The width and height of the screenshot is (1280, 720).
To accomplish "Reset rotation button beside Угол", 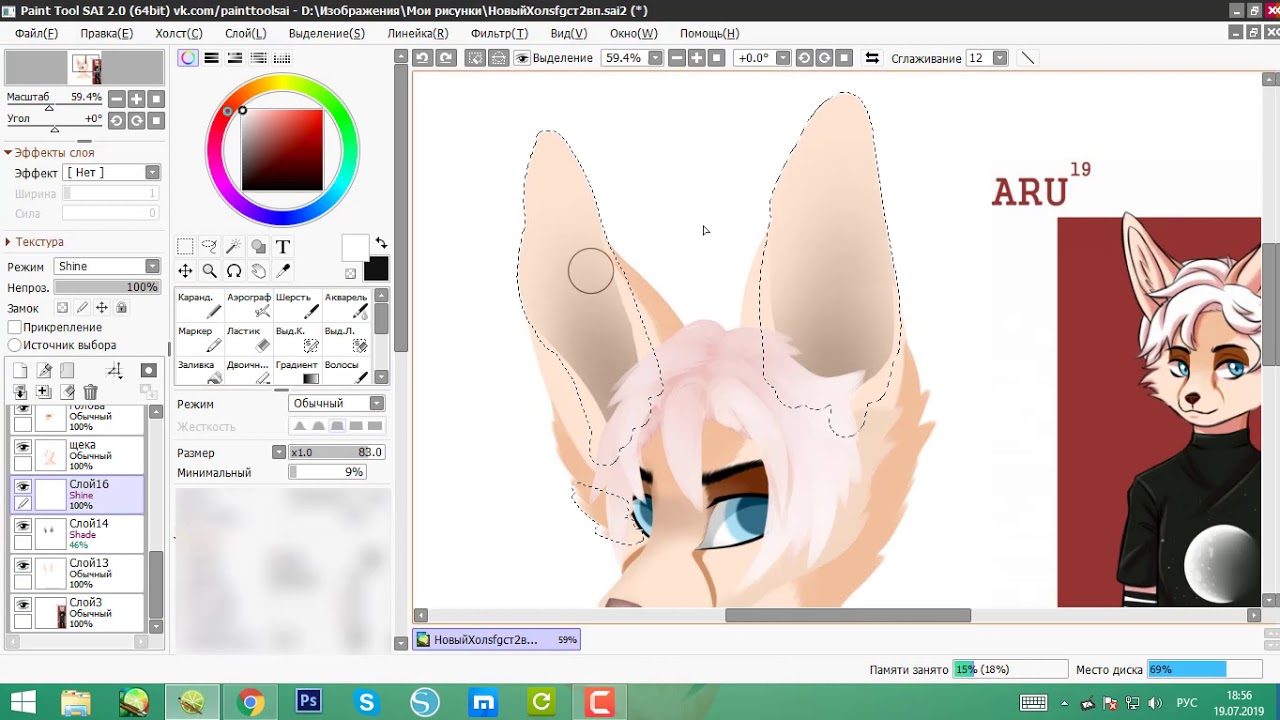I will click(157, 120).
